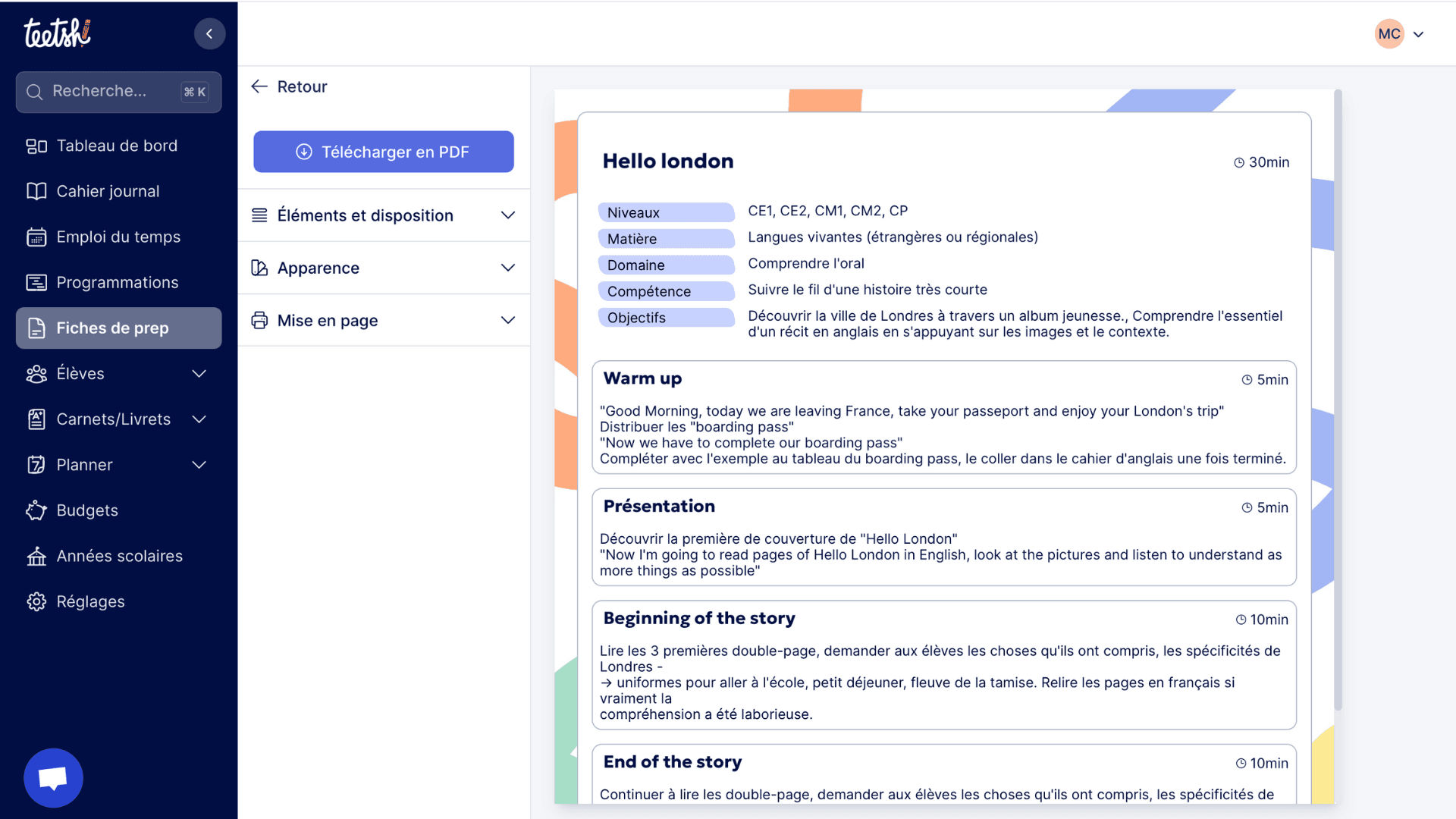Open the MC user account dropdown

coord(1400,34)
